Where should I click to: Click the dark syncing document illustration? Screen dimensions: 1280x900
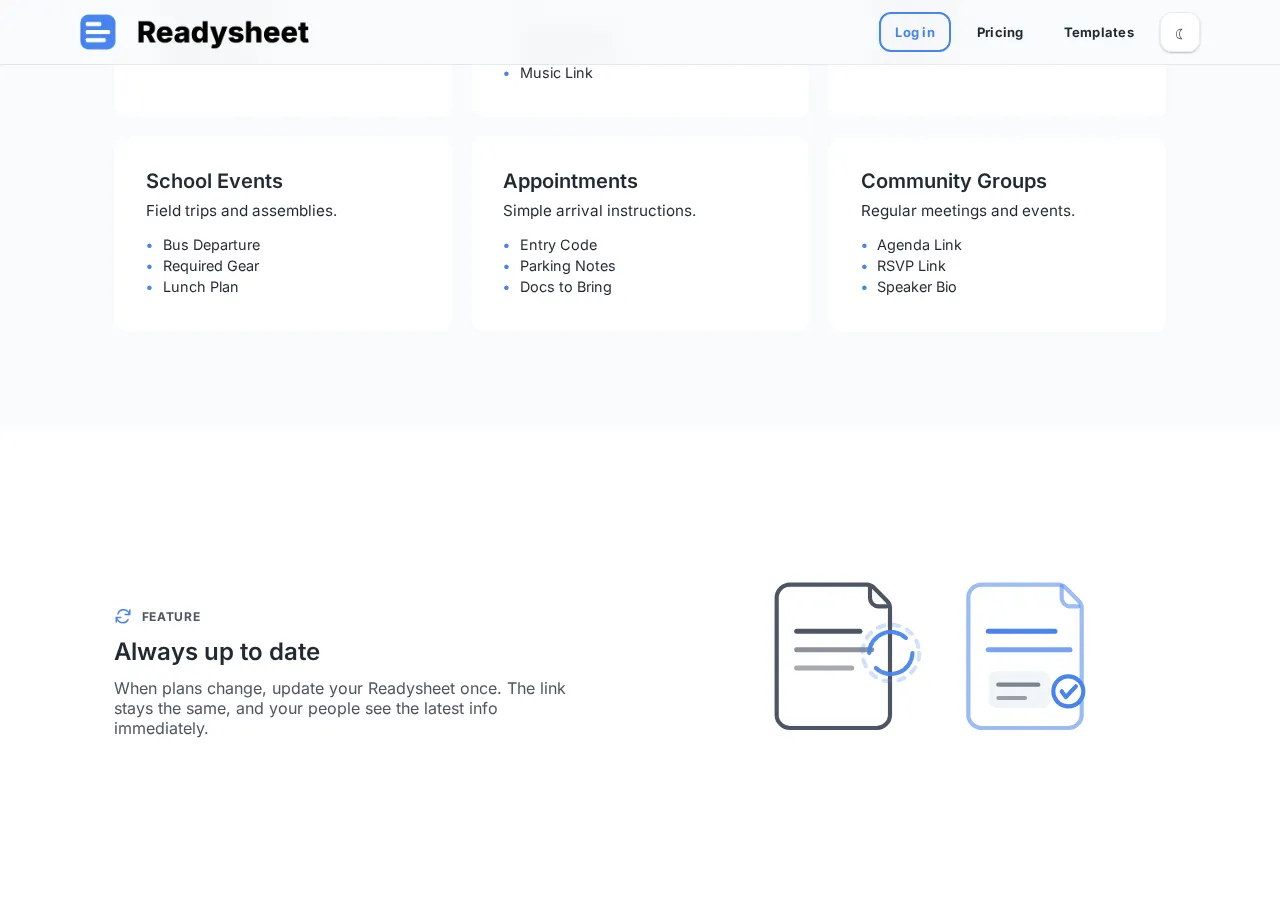coord(847,656)
